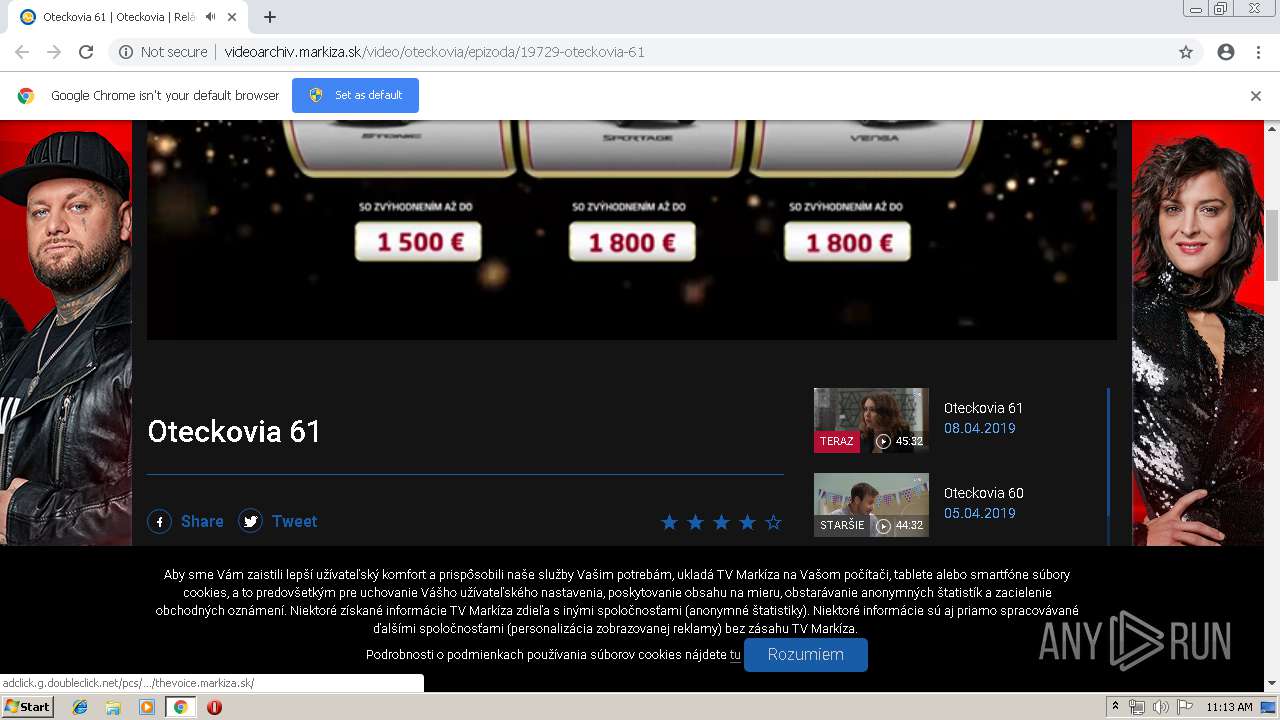Click the Oteckovia 61 page heading
Screen dimensions: 1280x720
click(234, 431)
